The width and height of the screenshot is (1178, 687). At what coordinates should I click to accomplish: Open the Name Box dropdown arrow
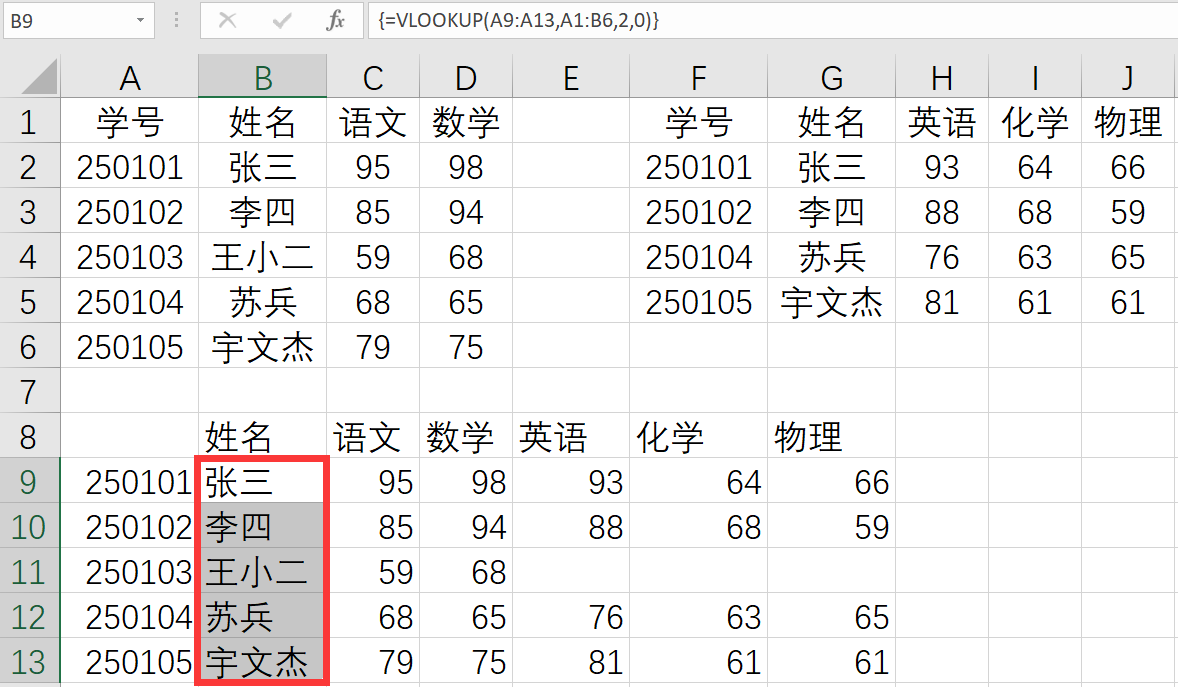click(139, 20)
